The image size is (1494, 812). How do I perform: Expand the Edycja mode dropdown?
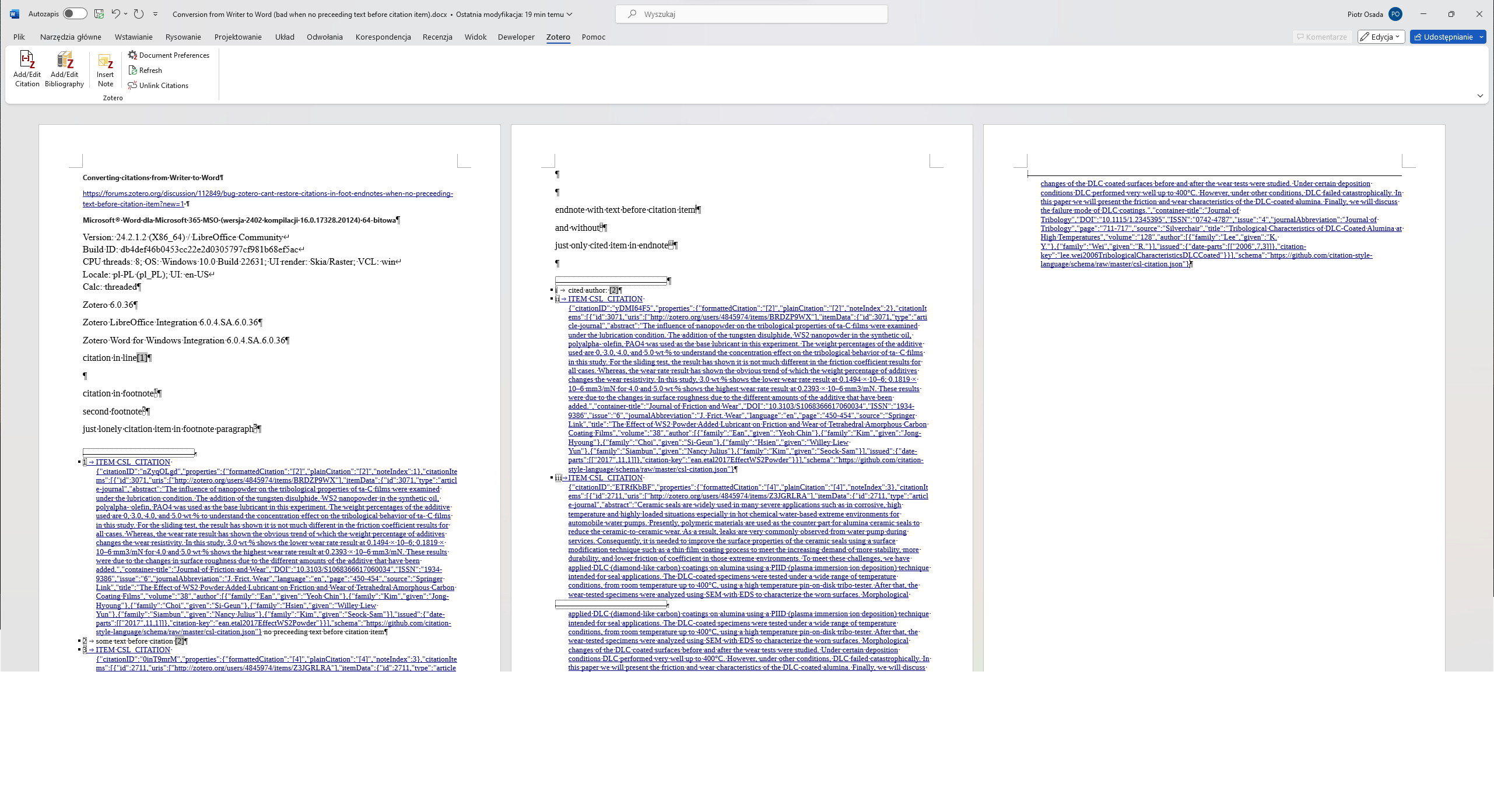tap(1381, 37)
